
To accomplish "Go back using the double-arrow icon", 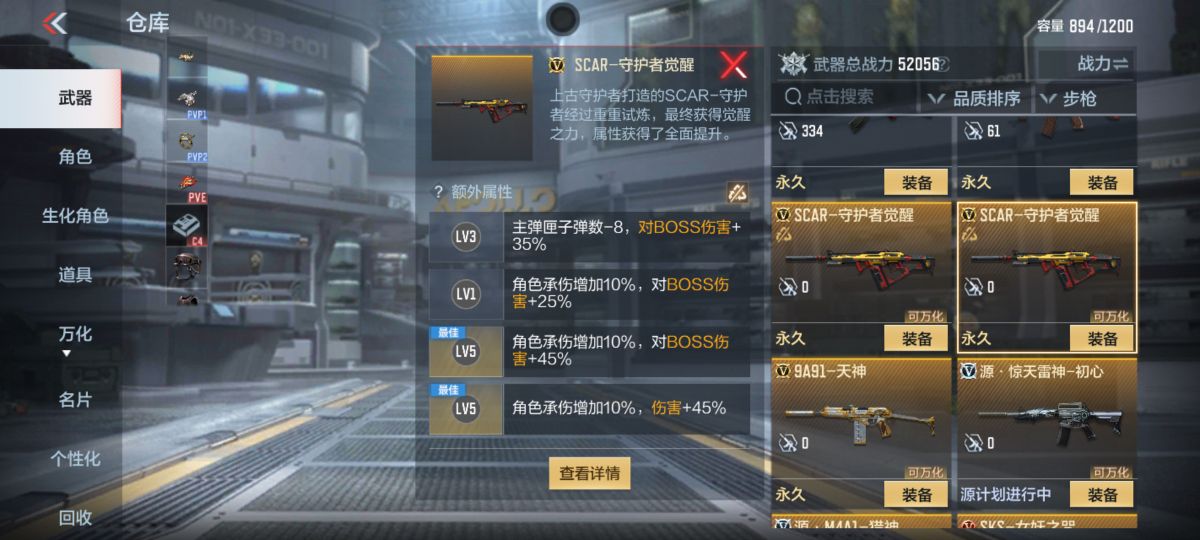I will (55, 22).
